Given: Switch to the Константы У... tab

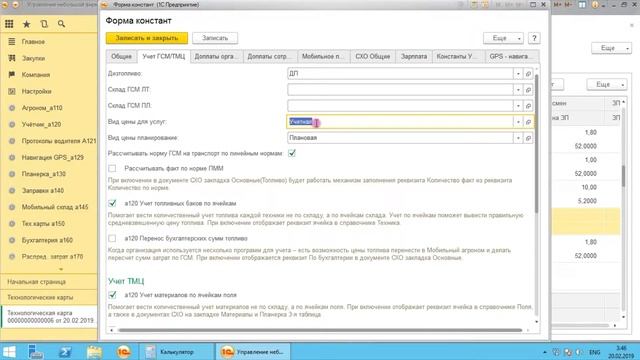Looking at the screenshot, I should [458, 56].
